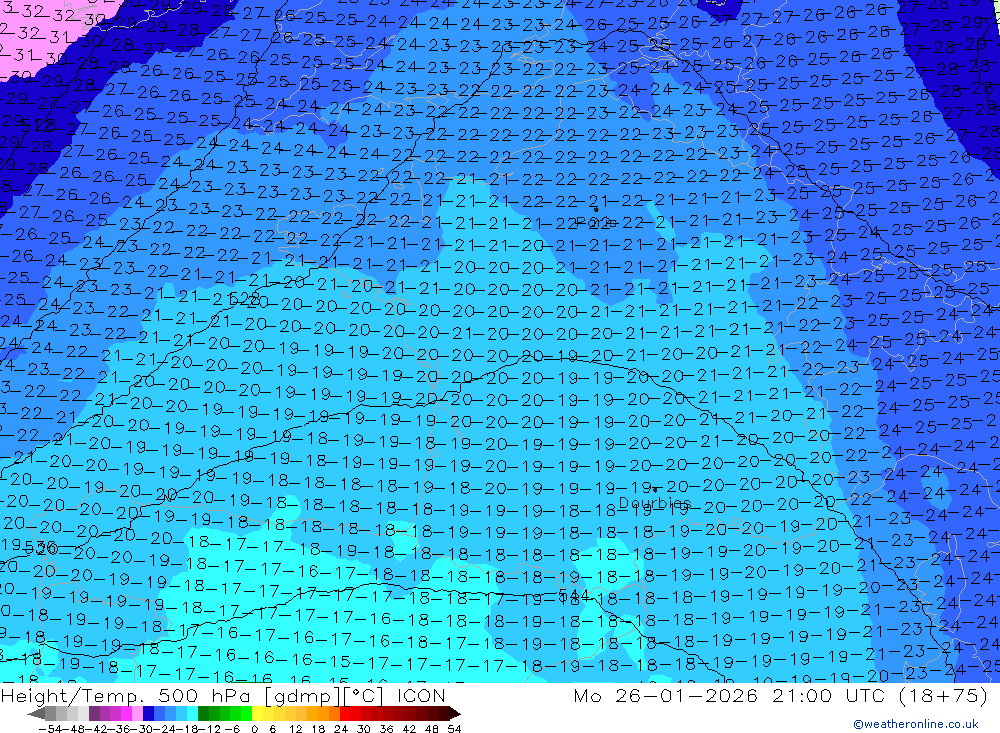Click the '0' value on the legend scale
1000x733 pixels.
click(x=254, y=729)
